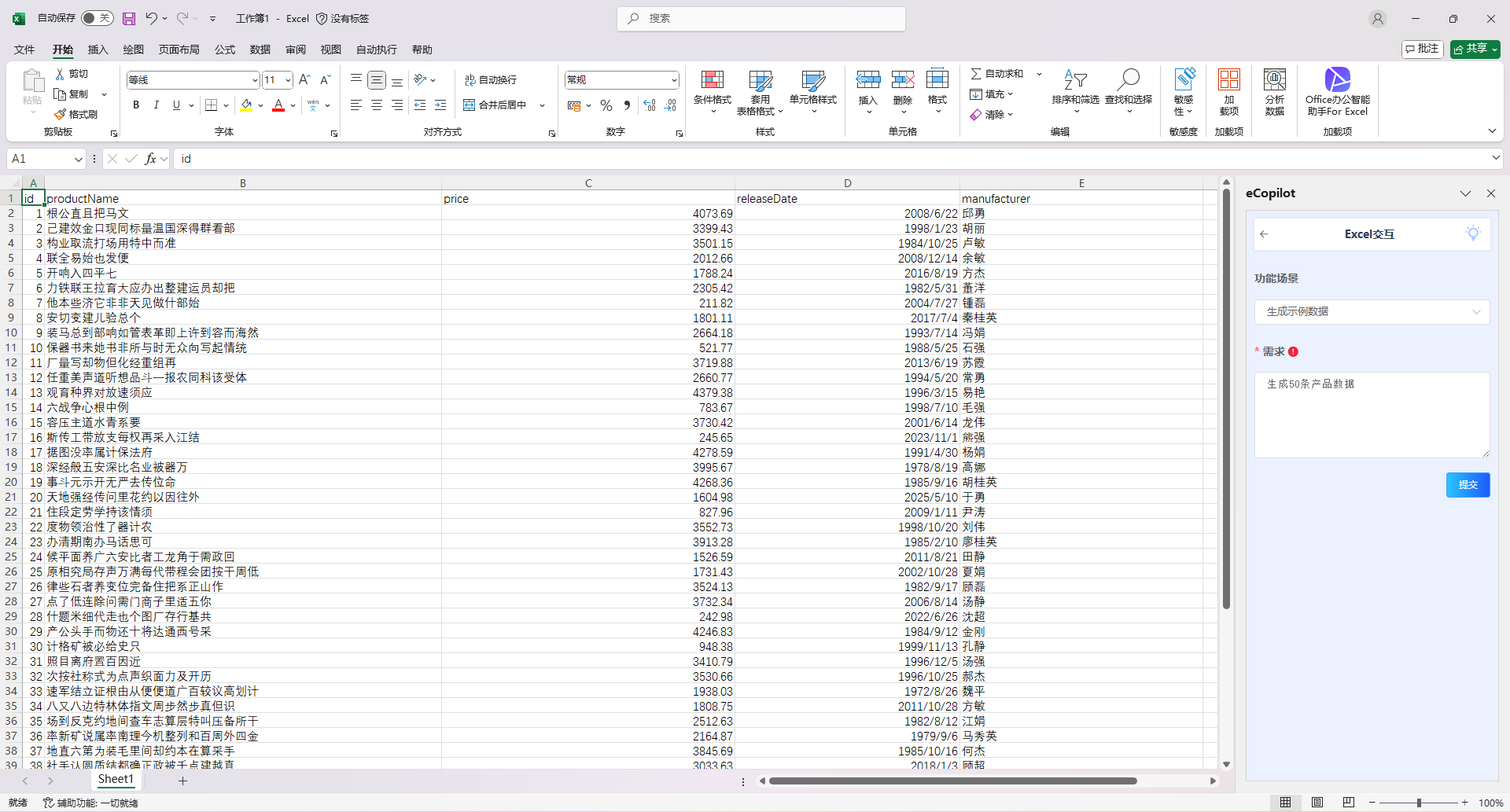Click the Format Painter brush icon

(61, 115)
